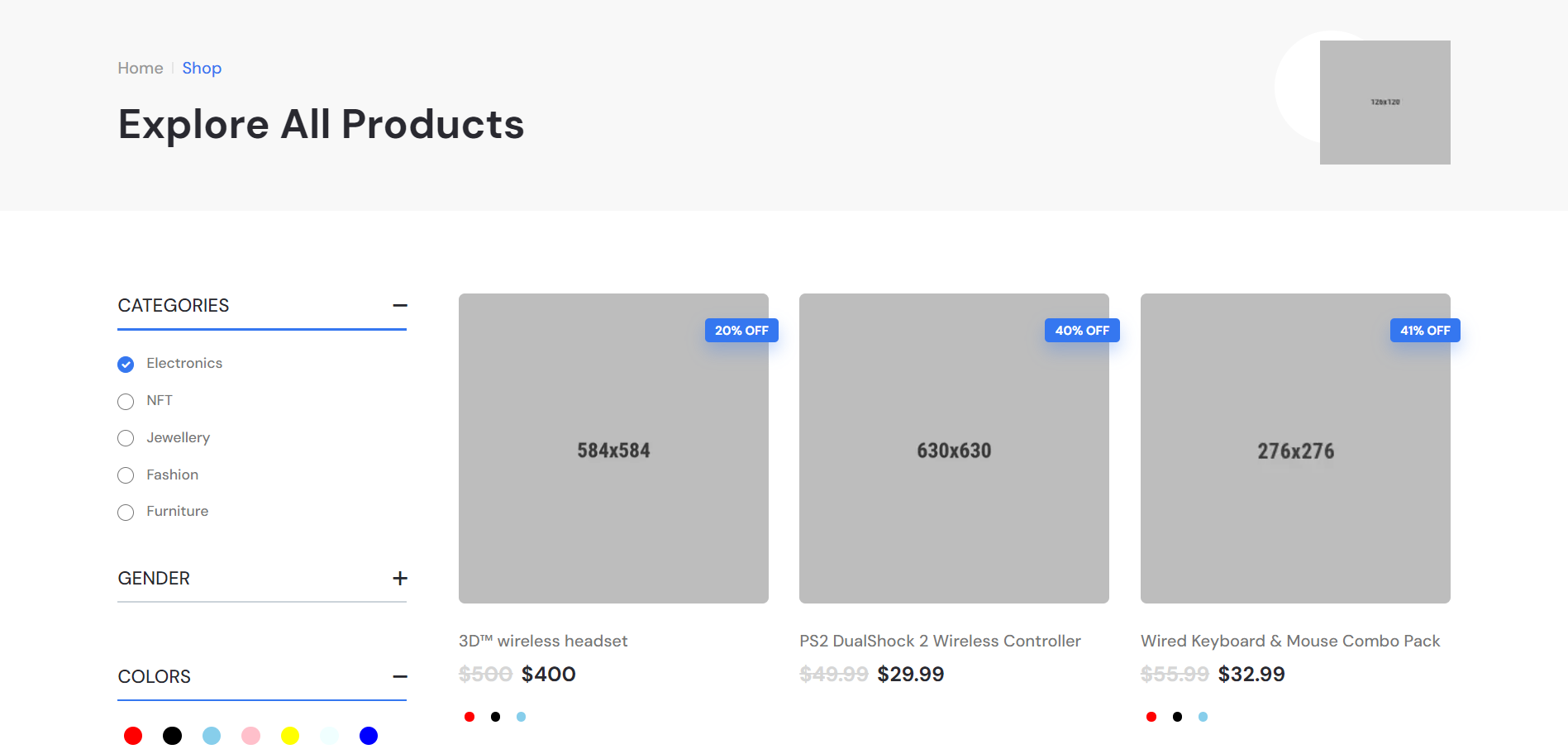Image resolution: width=1568 pixels, height=749 pixels.
Task: Select the NFT category
Action: point(126,402)
